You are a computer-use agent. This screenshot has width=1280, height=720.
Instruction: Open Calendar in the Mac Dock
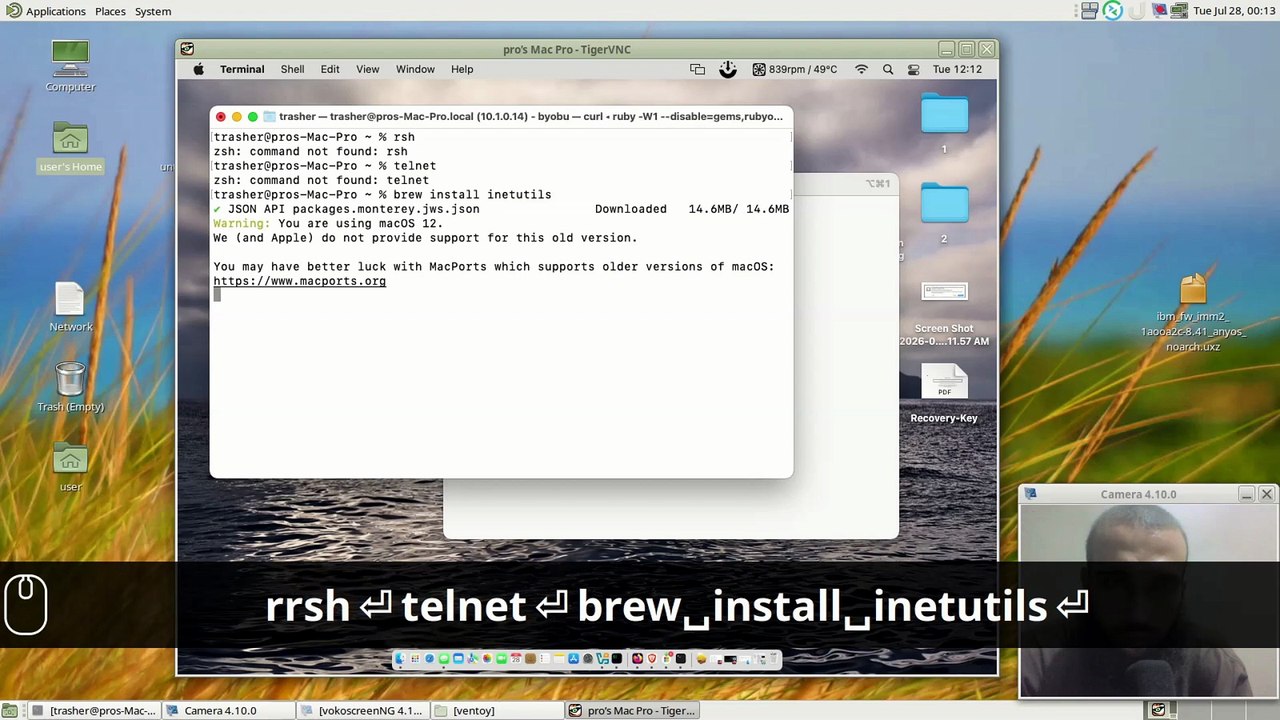516,659
